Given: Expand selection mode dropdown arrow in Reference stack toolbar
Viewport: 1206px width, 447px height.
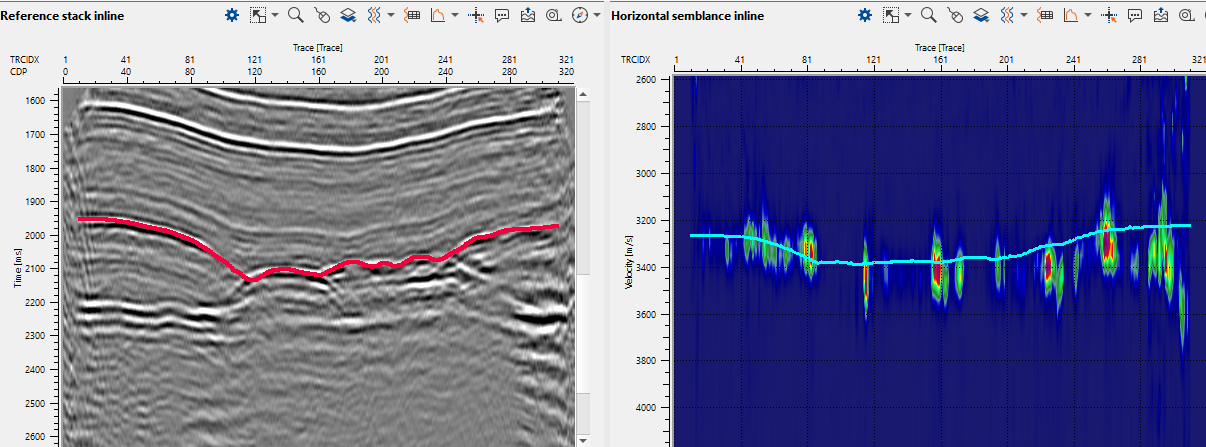Looking at the screenshot, I should click(x=274, y=16).
